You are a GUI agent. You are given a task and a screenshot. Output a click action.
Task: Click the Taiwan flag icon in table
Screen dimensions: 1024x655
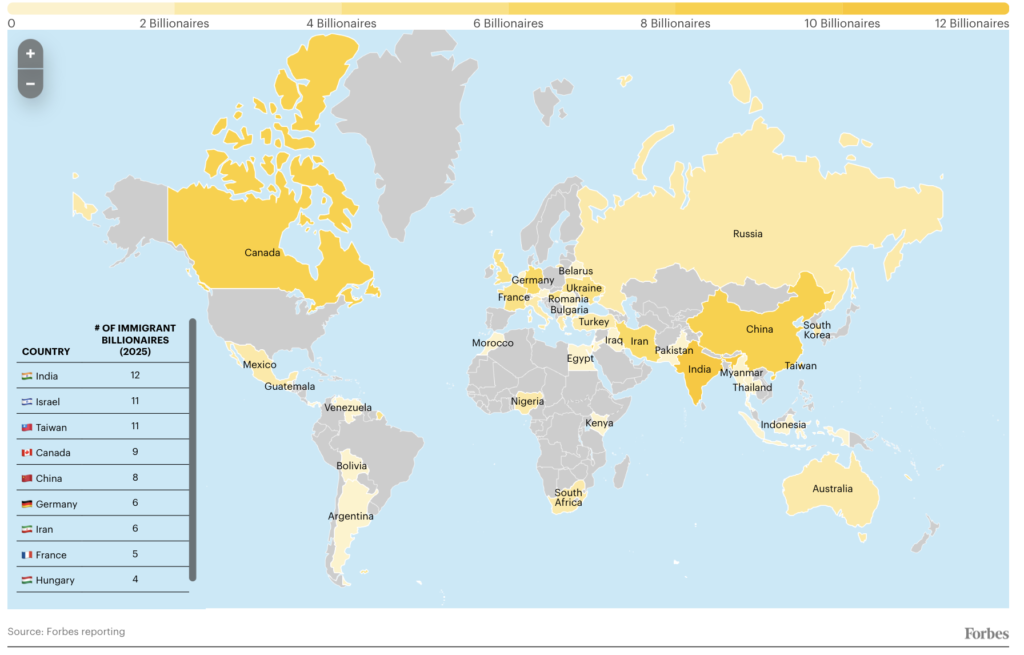tap(26, 427)
